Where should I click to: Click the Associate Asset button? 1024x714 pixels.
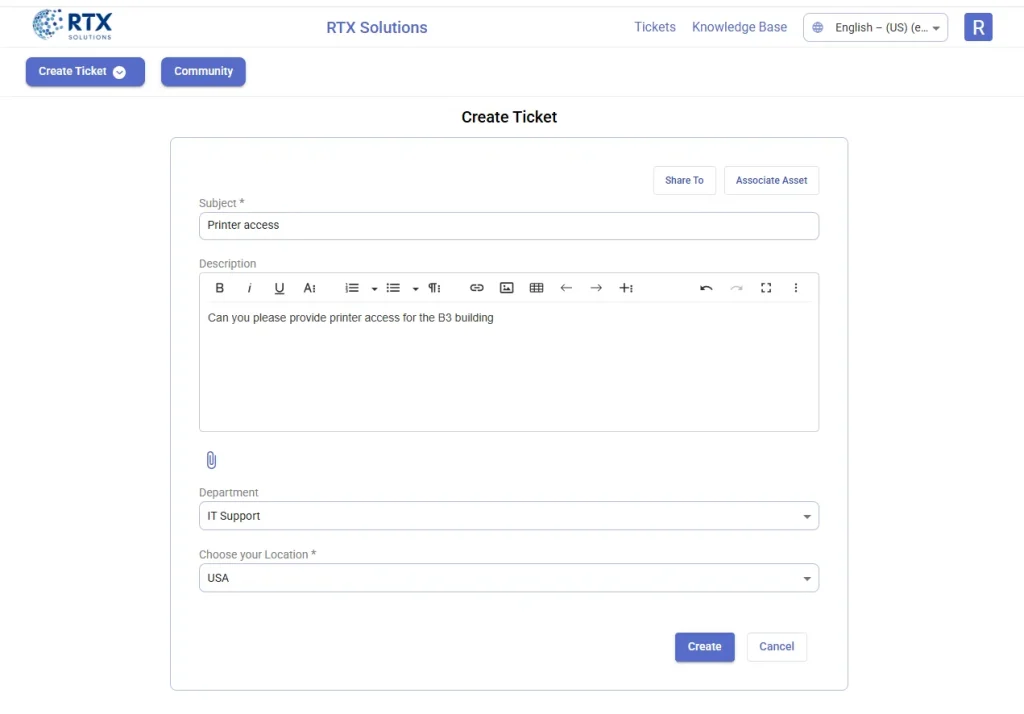[771, 180]
